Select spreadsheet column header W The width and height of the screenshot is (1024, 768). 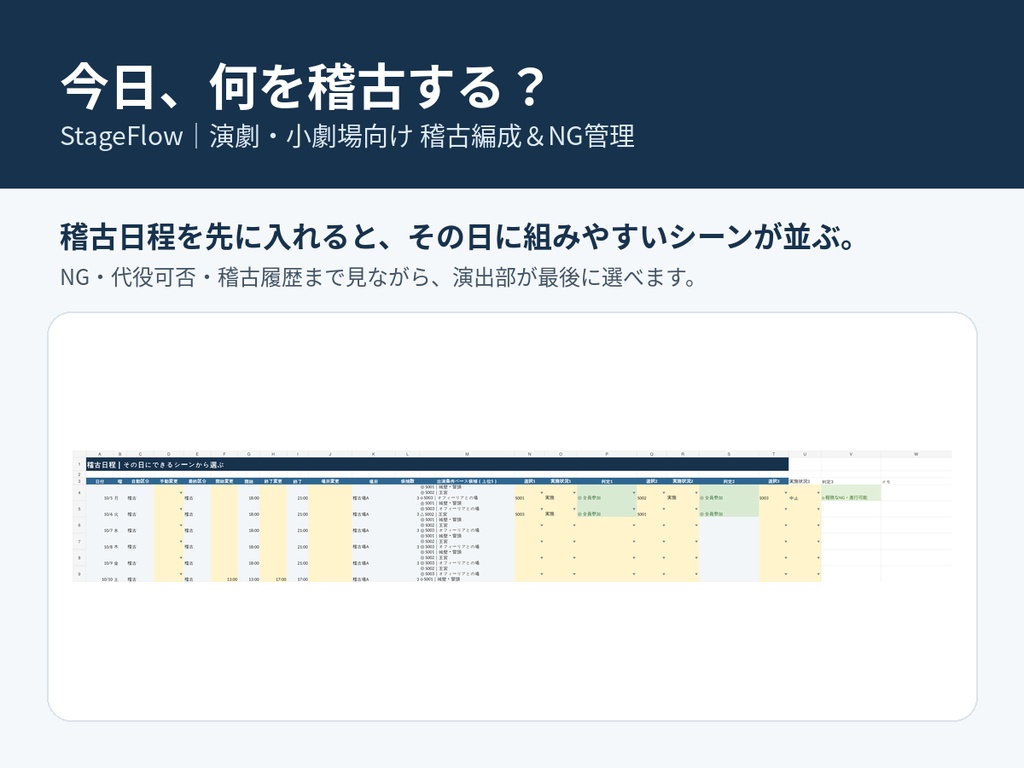(916, 454)
